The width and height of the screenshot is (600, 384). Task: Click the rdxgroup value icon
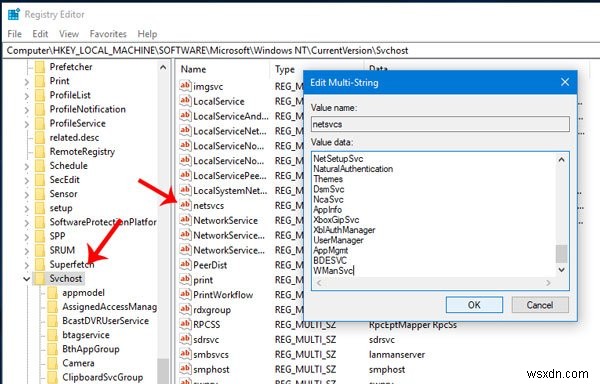(x=185, y=309)
